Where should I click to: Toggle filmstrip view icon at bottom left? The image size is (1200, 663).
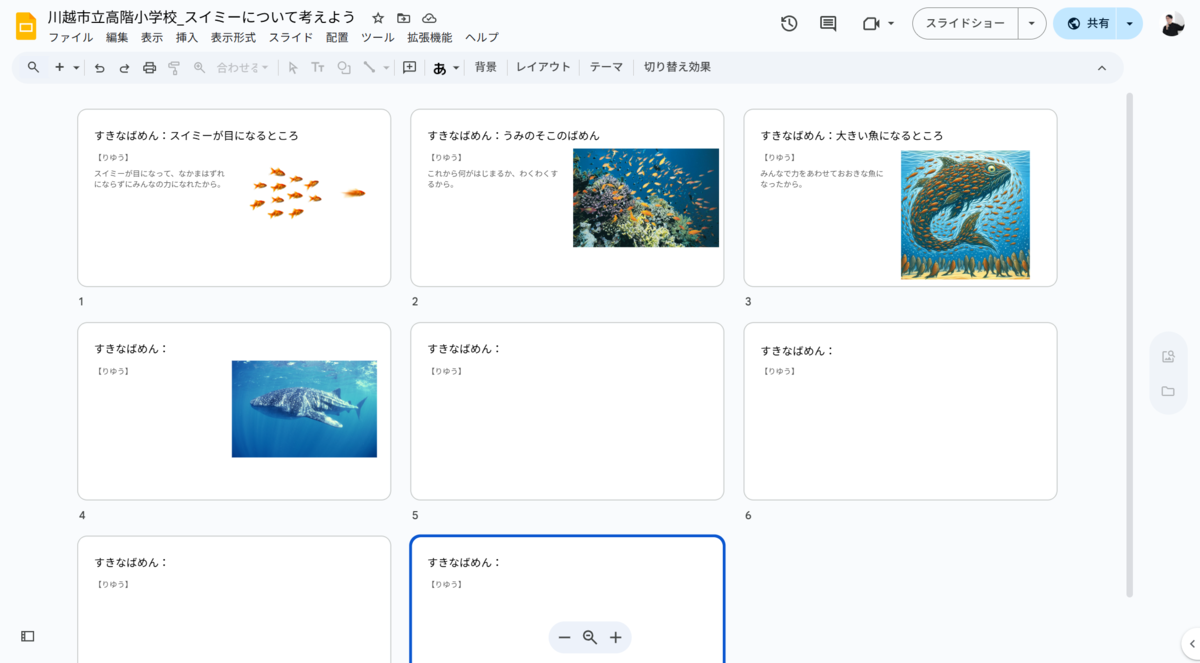click(x=28, y=636)
